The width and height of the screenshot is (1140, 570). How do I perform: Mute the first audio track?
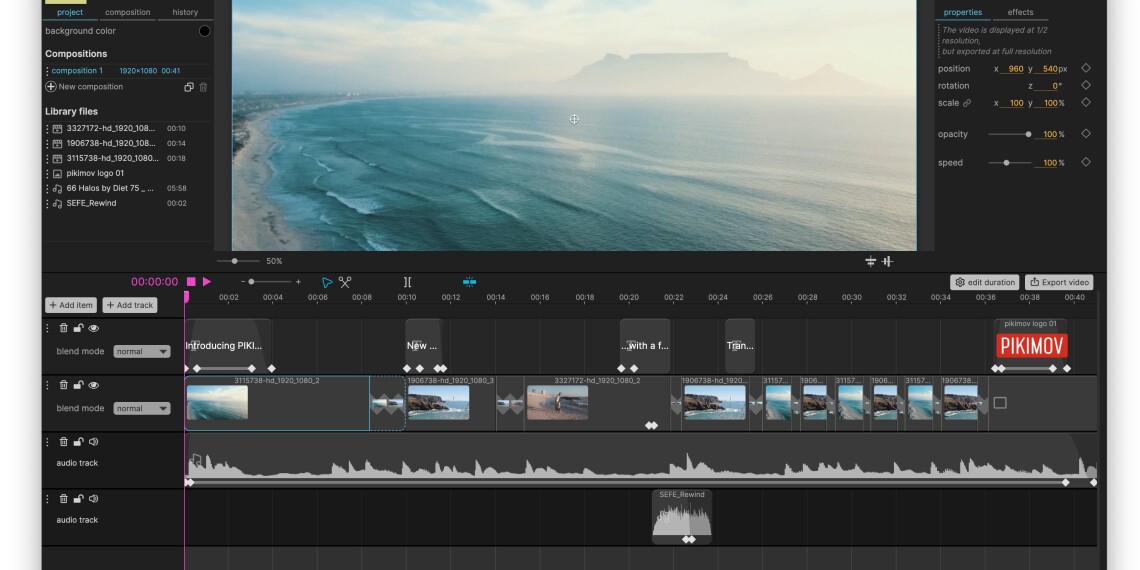coord(94,442)
